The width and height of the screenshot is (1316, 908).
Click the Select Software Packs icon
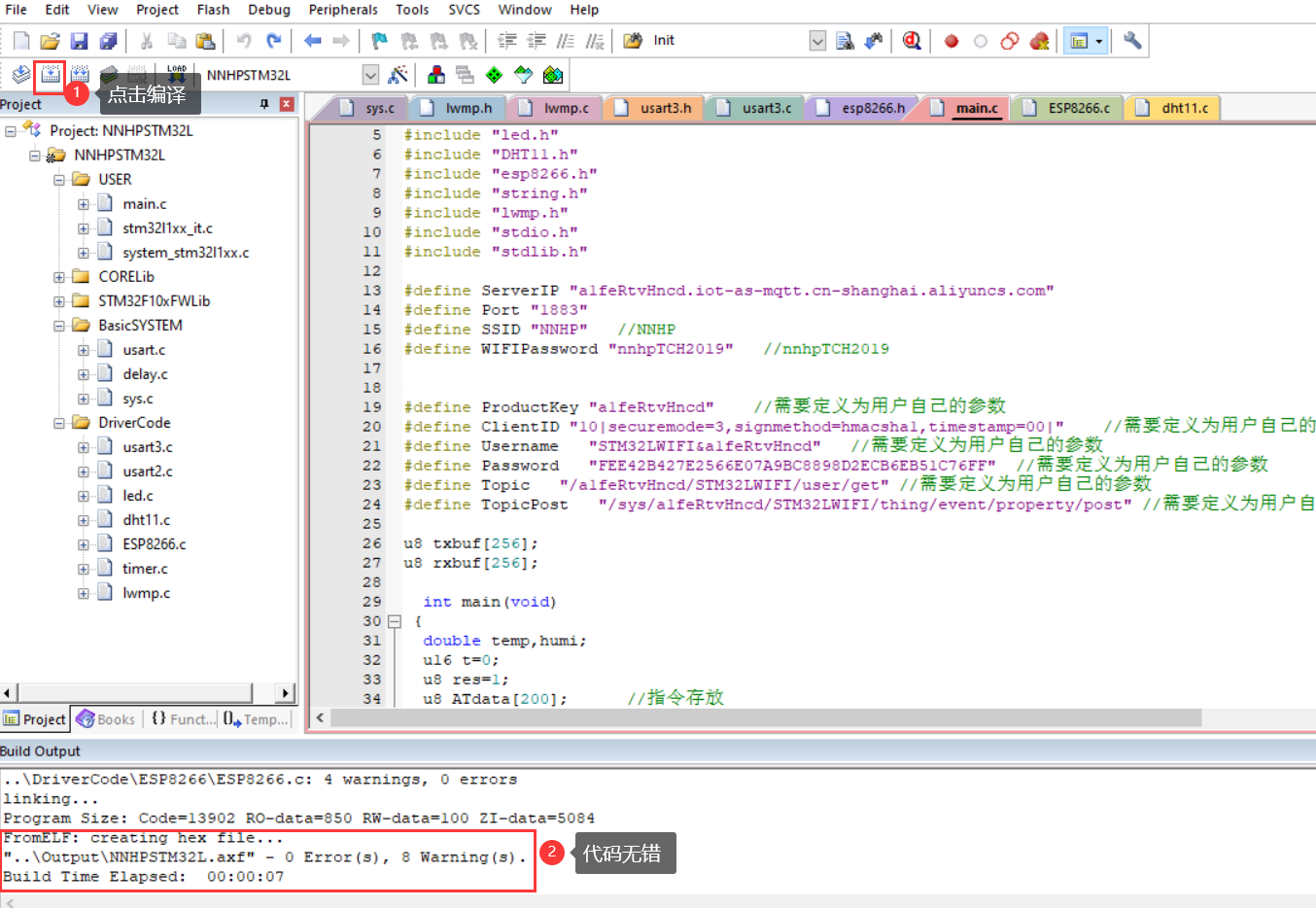(524, 75)
